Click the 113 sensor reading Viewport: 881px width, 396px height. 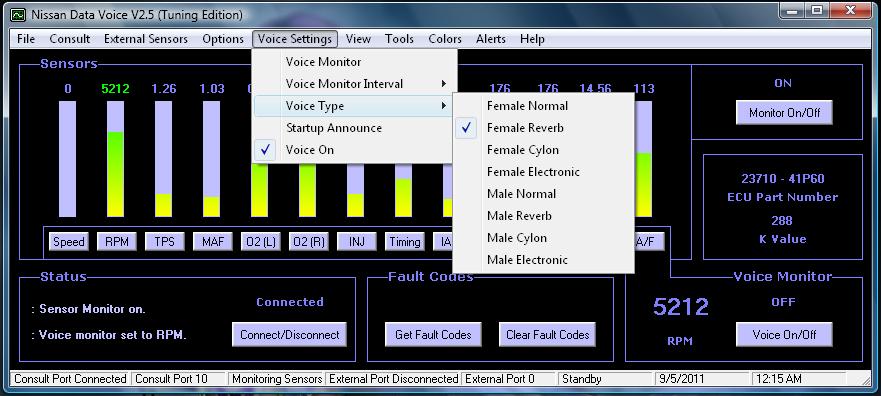(643, 89)
